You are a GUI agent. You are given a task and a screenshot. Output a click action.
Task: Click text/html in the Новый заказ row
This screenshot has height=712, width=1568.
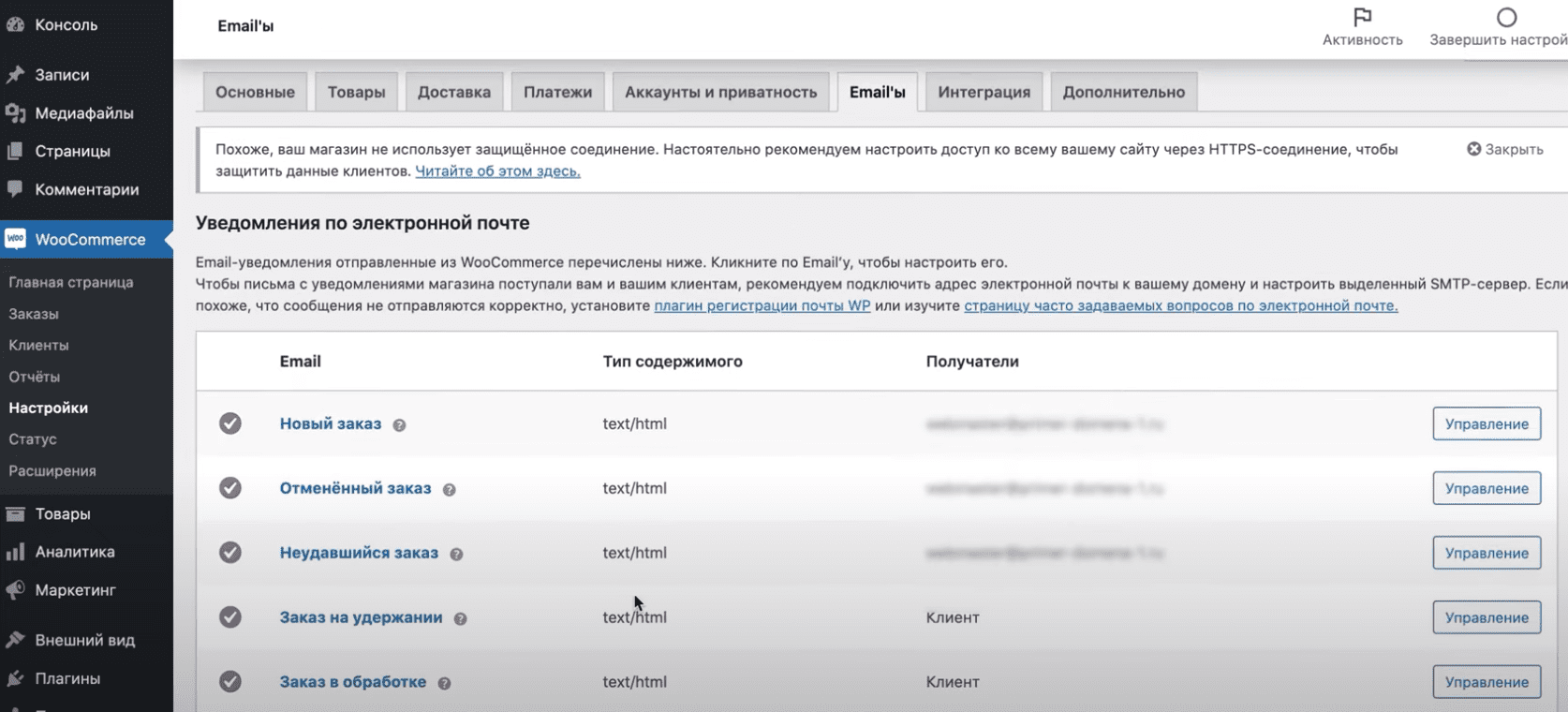coord(635,423)
